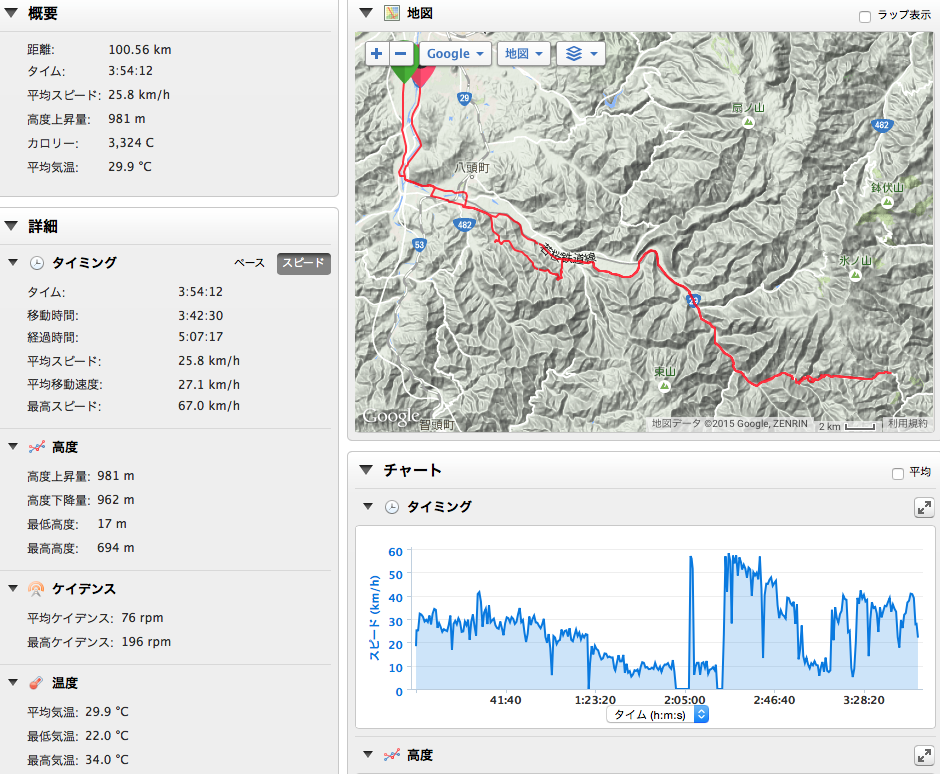Switch timing display to スピード
Screen dimensions: 940x774
(303, 263)
